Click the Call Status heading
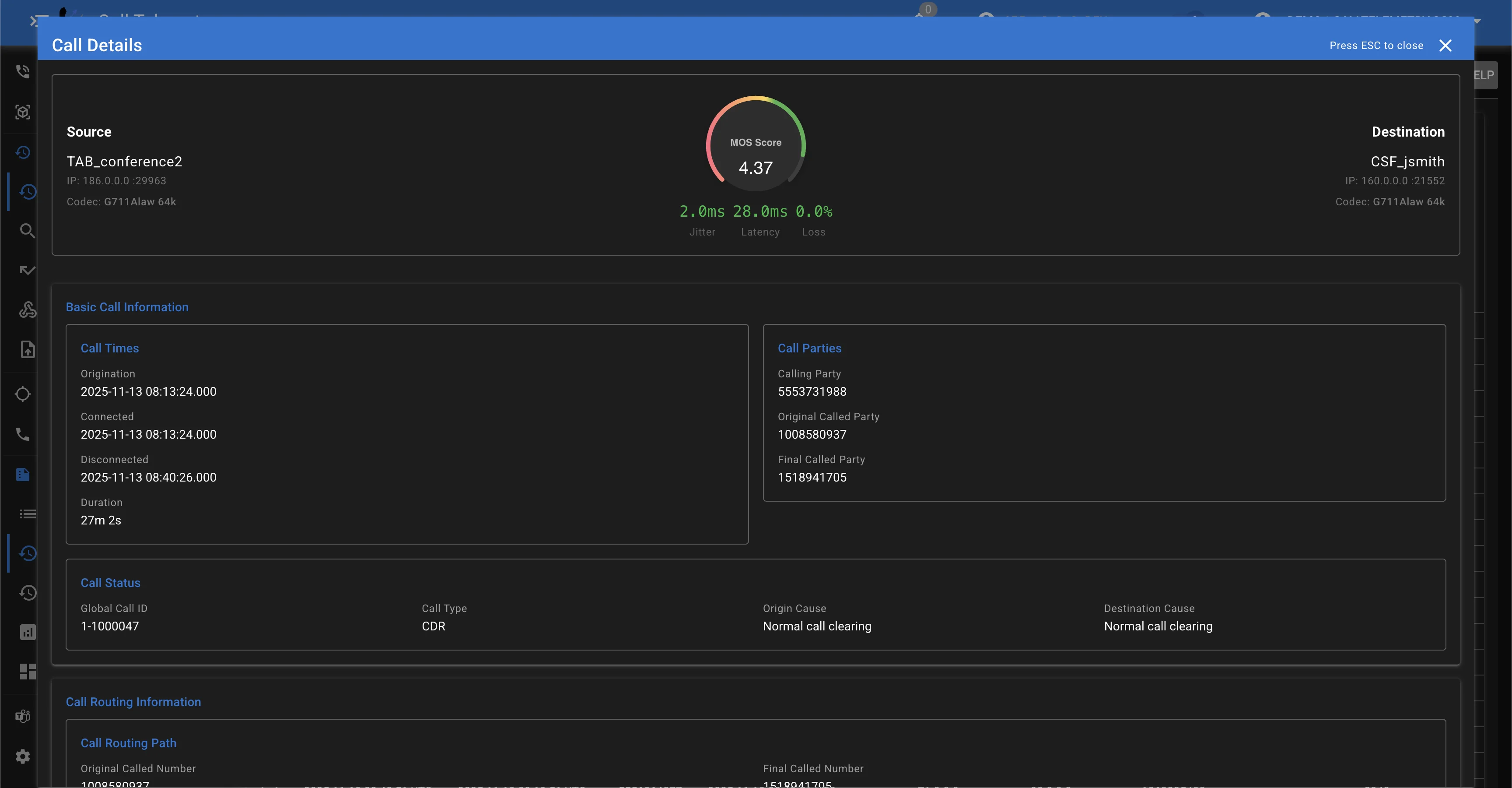This screenshot has height=788, width=1512. tap(110, 583)
